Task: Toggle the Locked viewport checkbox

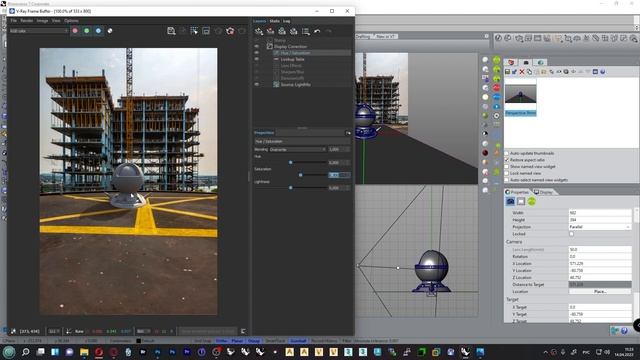Action: [x=571, y=234]
